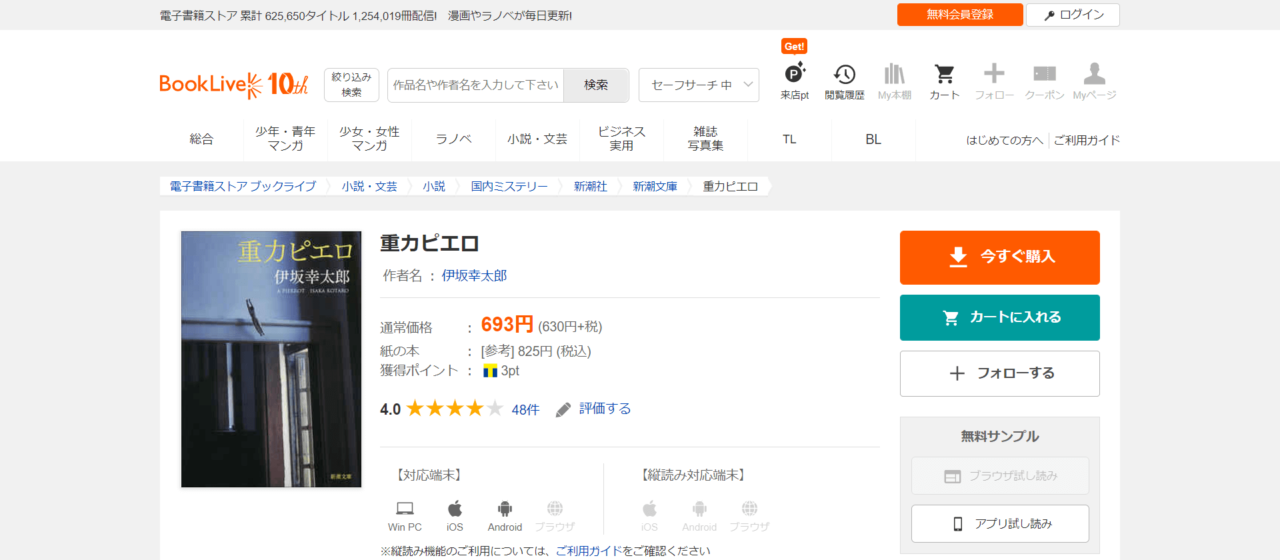Click the フォロー plus icon in header
The height and width of the screenshot is (560, 1280).
click(x=994, y=80)
